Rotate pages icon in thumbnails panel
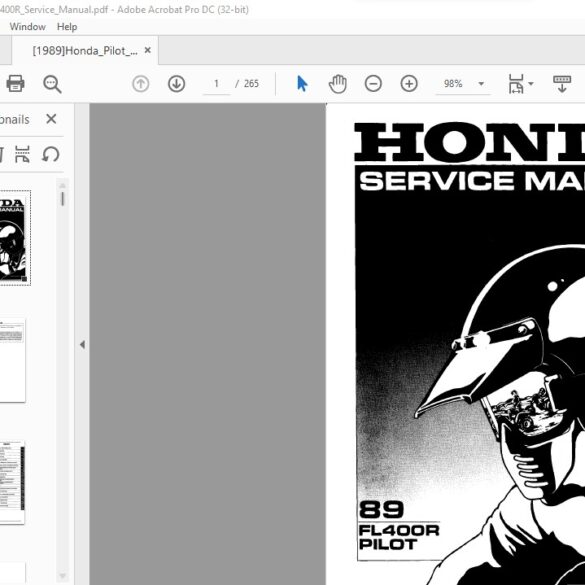This screenshot has width=585, height=585. pyautogui.click(x=51, y=154)
